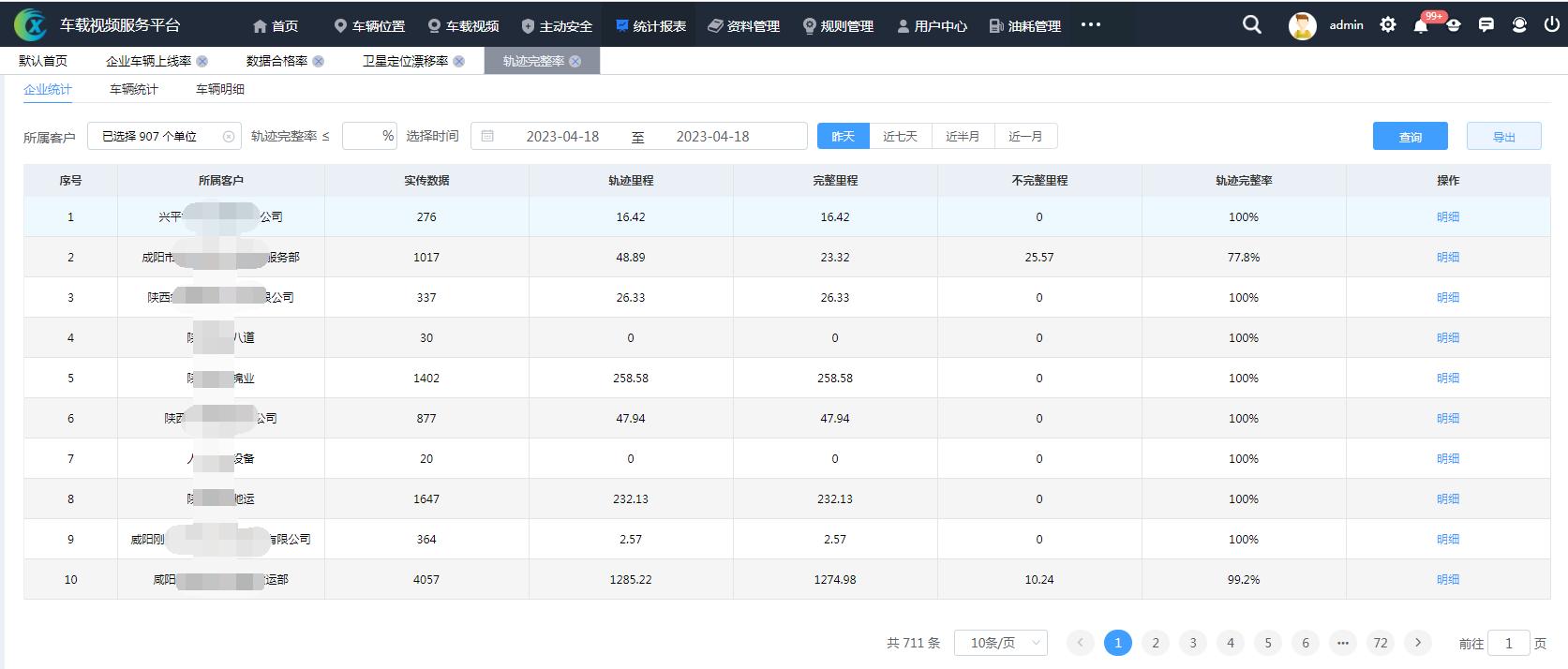Switch to 默认首页 tab
The height and width of the screenshot is (669, 1568).
point(43,61)
